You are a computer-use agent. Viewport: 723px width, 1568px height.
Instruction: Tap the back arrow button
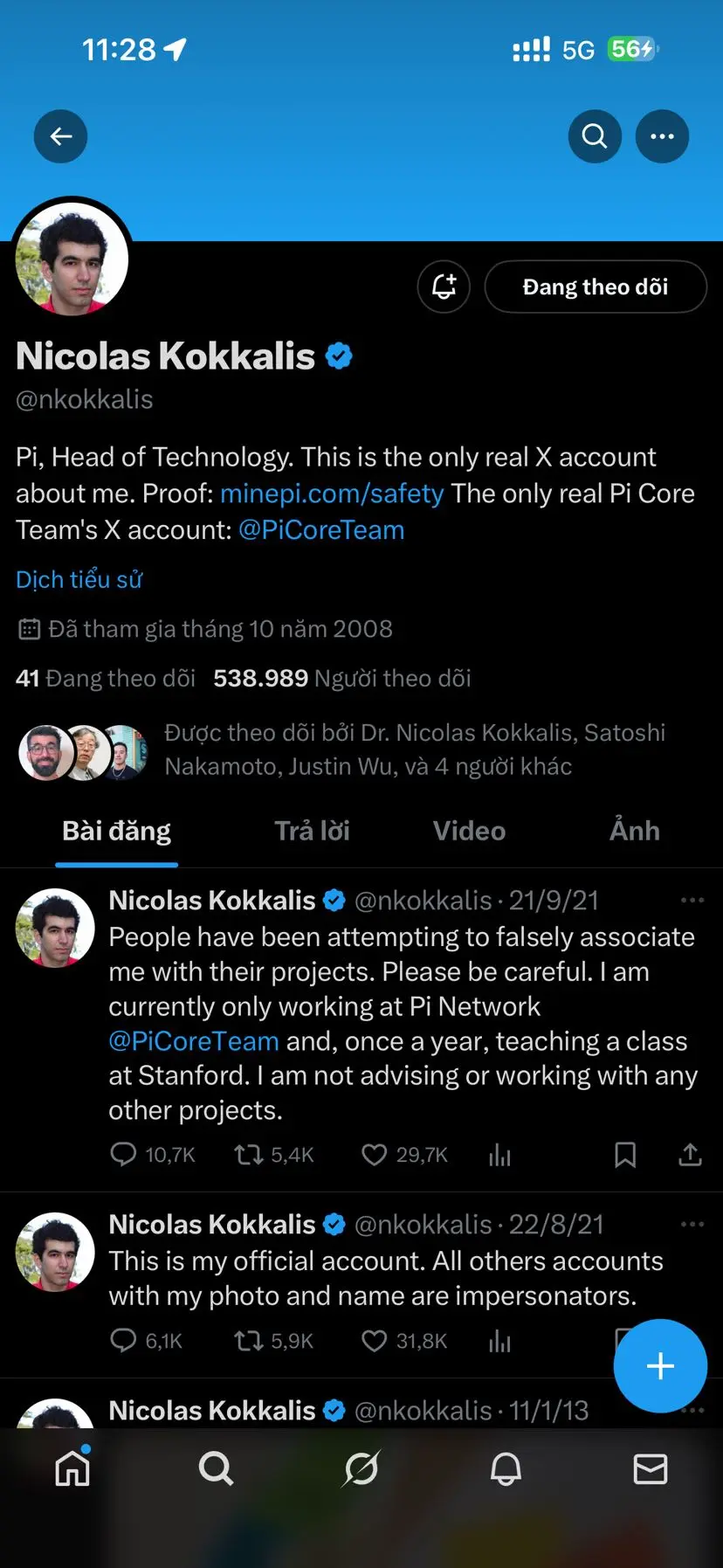pos(60,136)
